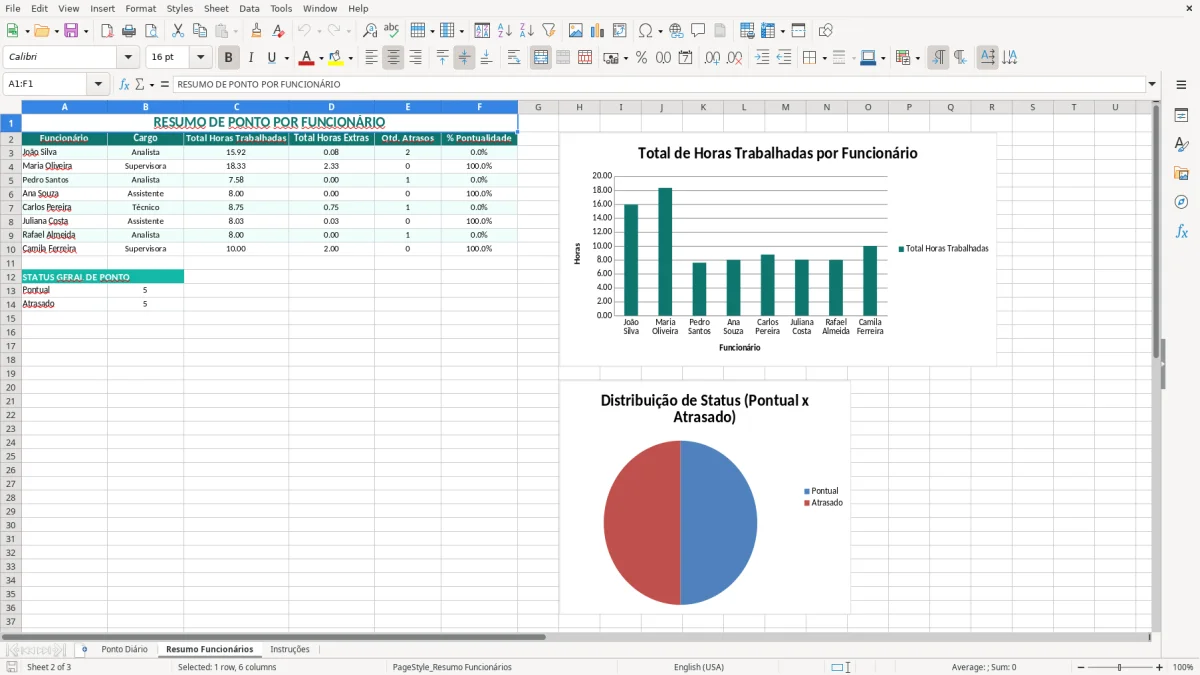The width and height of the screenshot is (1200, 675).
Task: Open the Insert menu
Action: pyautogui.click(x=102, y=8)
